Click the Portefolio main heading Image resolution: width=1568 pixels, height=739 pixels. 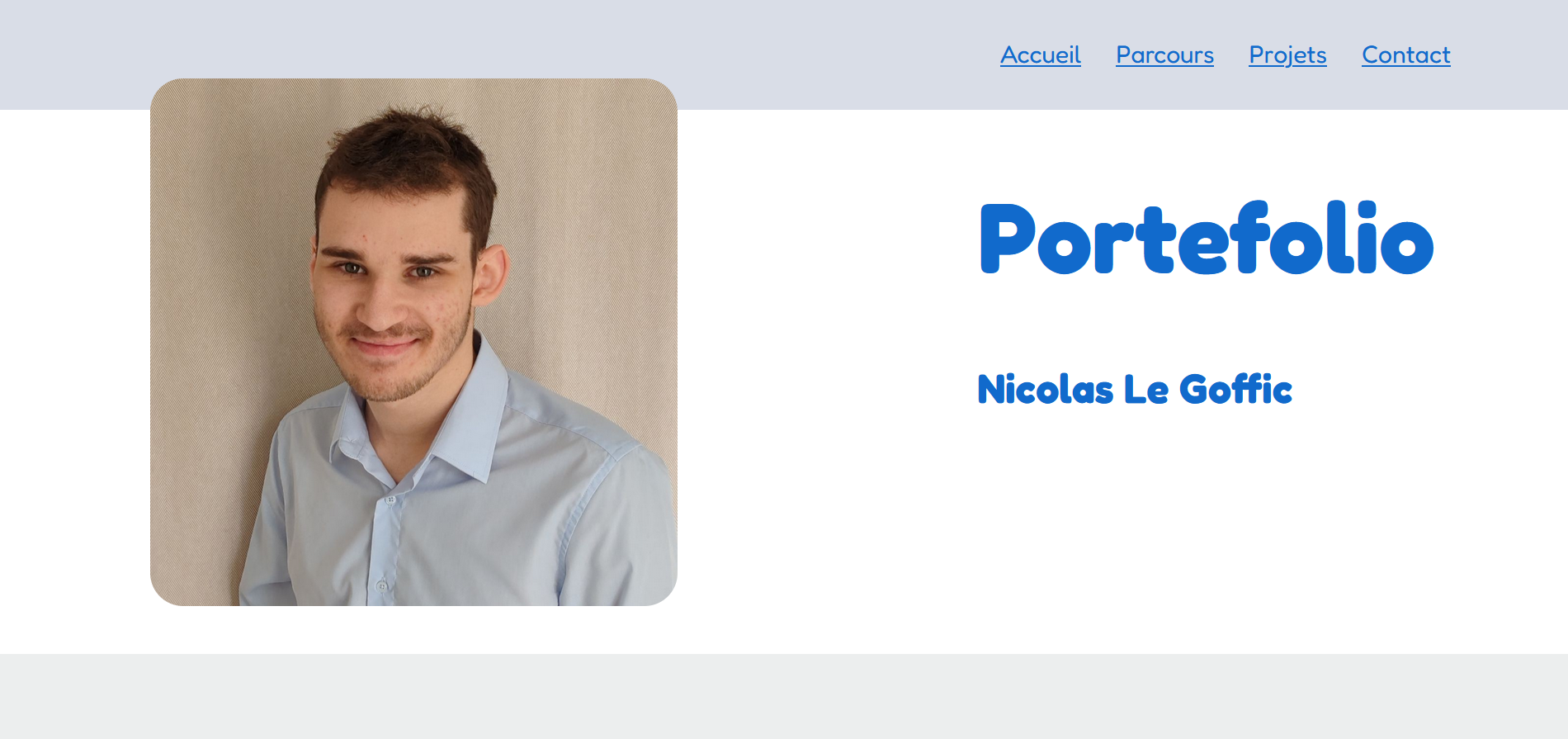[1207, 239]
